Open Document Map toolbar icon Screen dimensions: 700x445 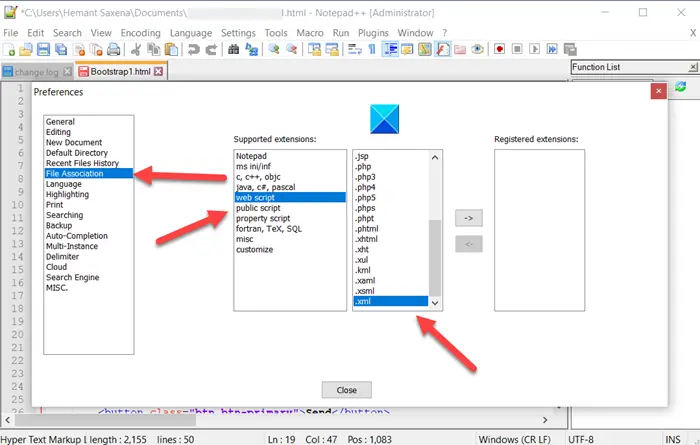point(425,49)
